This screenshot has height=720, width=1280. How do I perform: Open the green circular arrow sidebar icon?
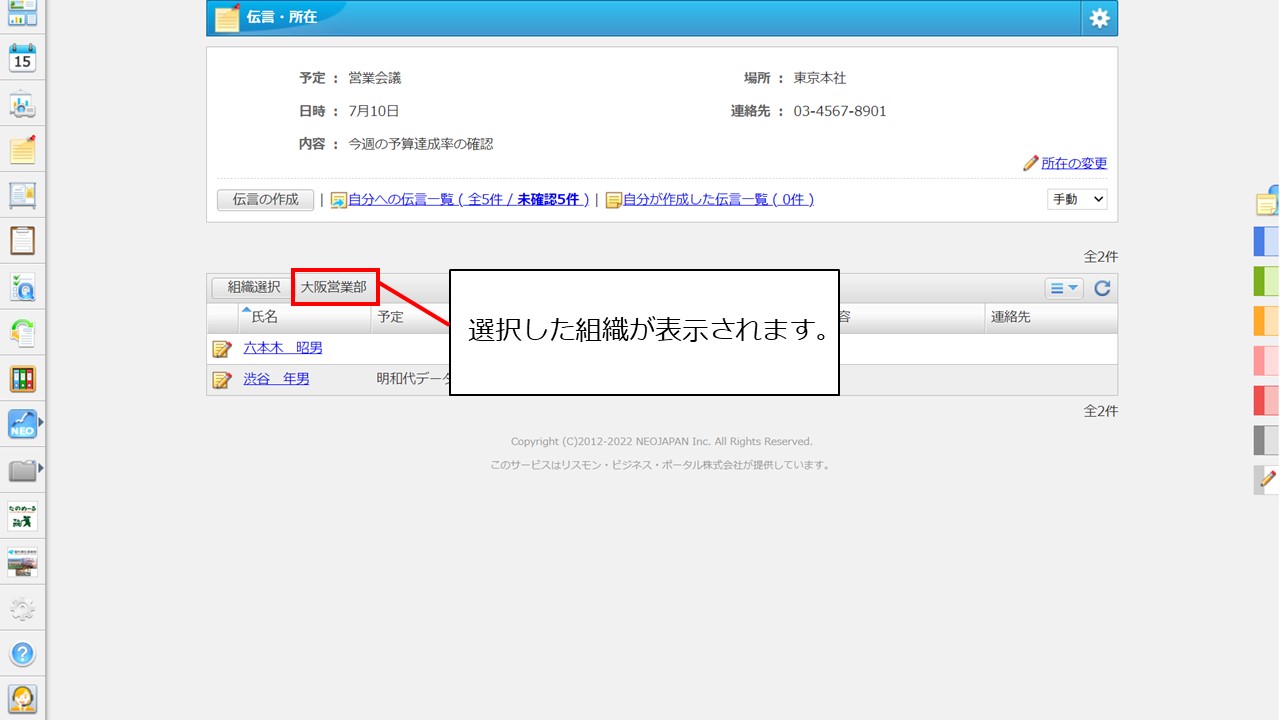point(22,333)
